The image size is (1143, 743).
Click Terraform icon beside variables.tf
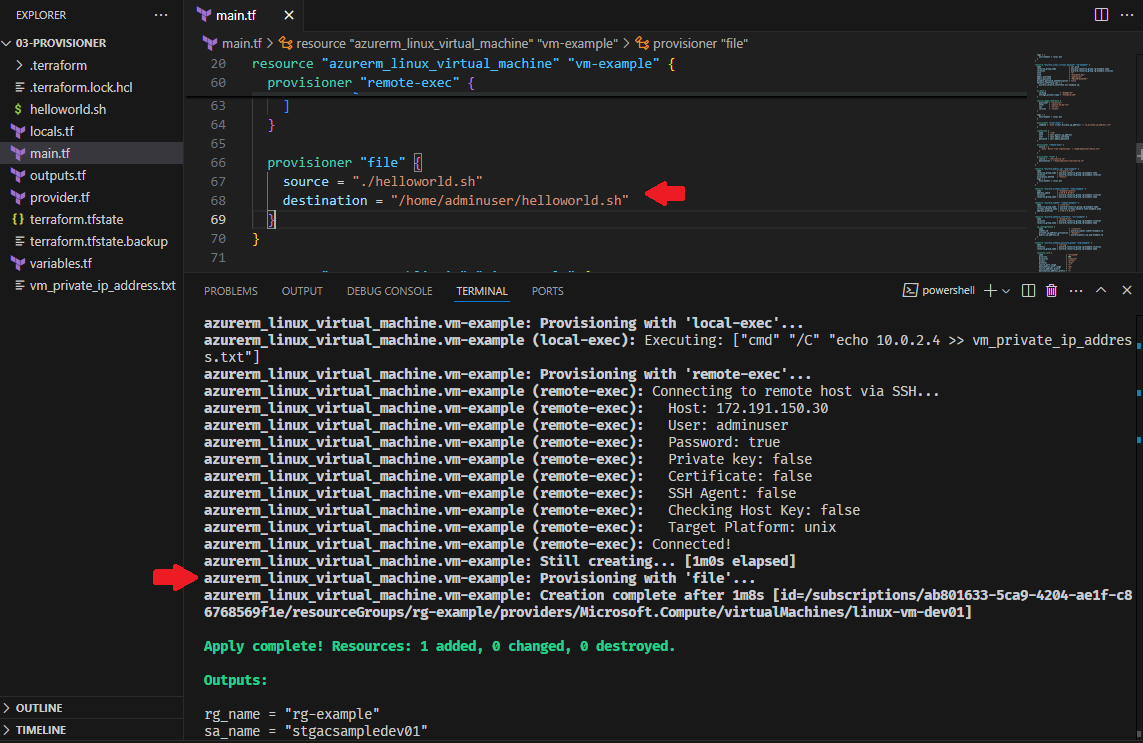(18, 262)
